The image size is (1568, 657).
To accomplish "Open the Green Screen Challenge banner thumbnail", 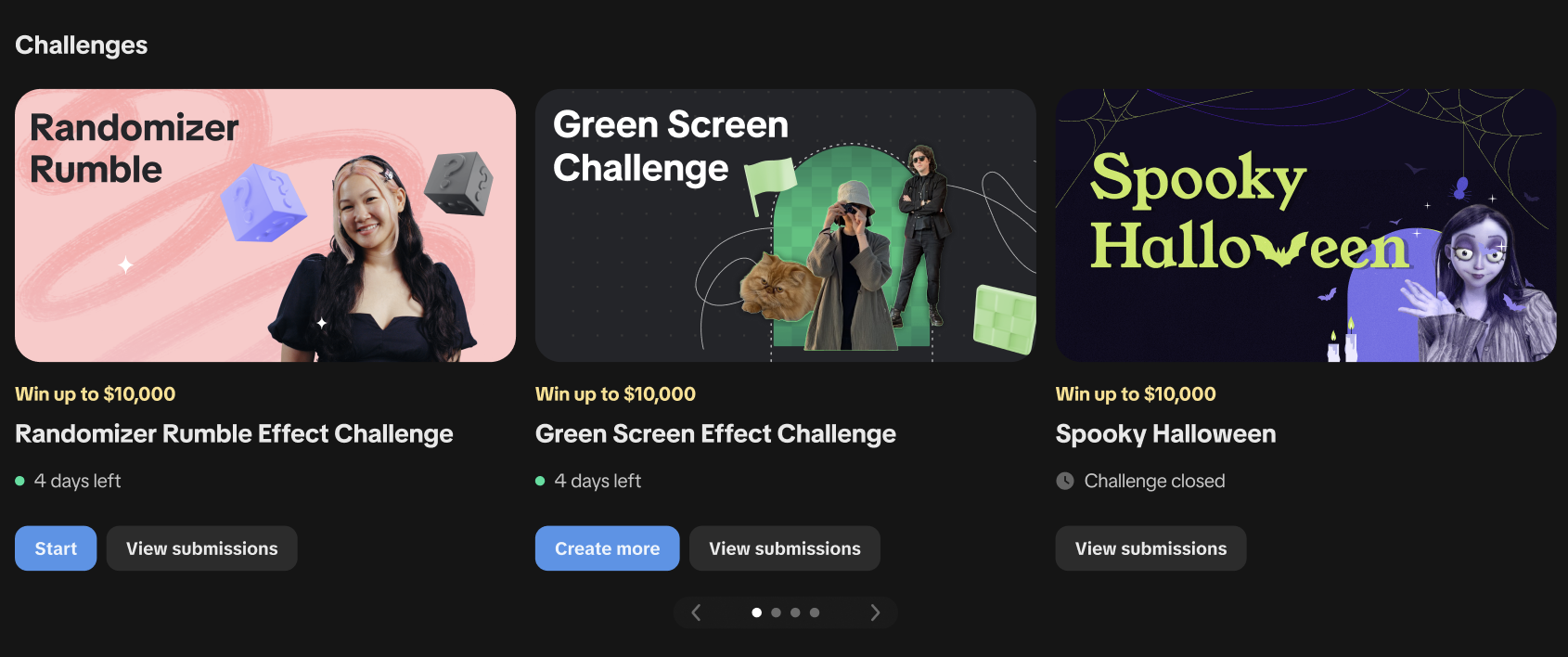I will pos(786,225).
